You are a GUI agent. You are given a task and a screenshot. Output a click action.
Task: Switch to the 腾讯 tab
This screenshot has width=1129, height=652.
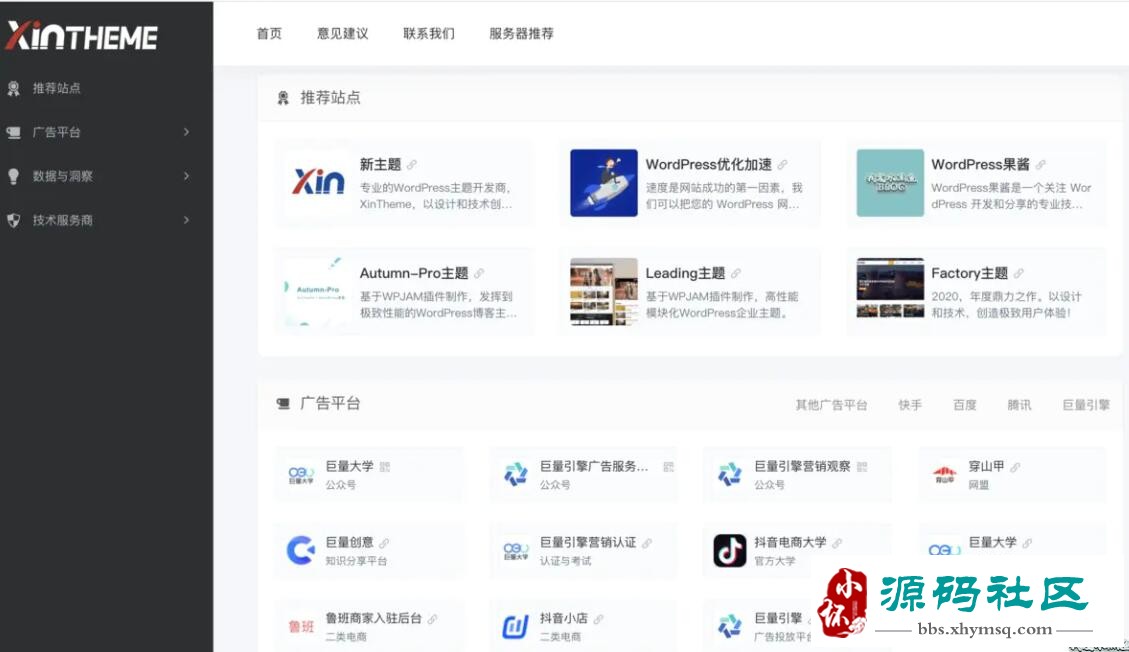(x=1020, y=404)
